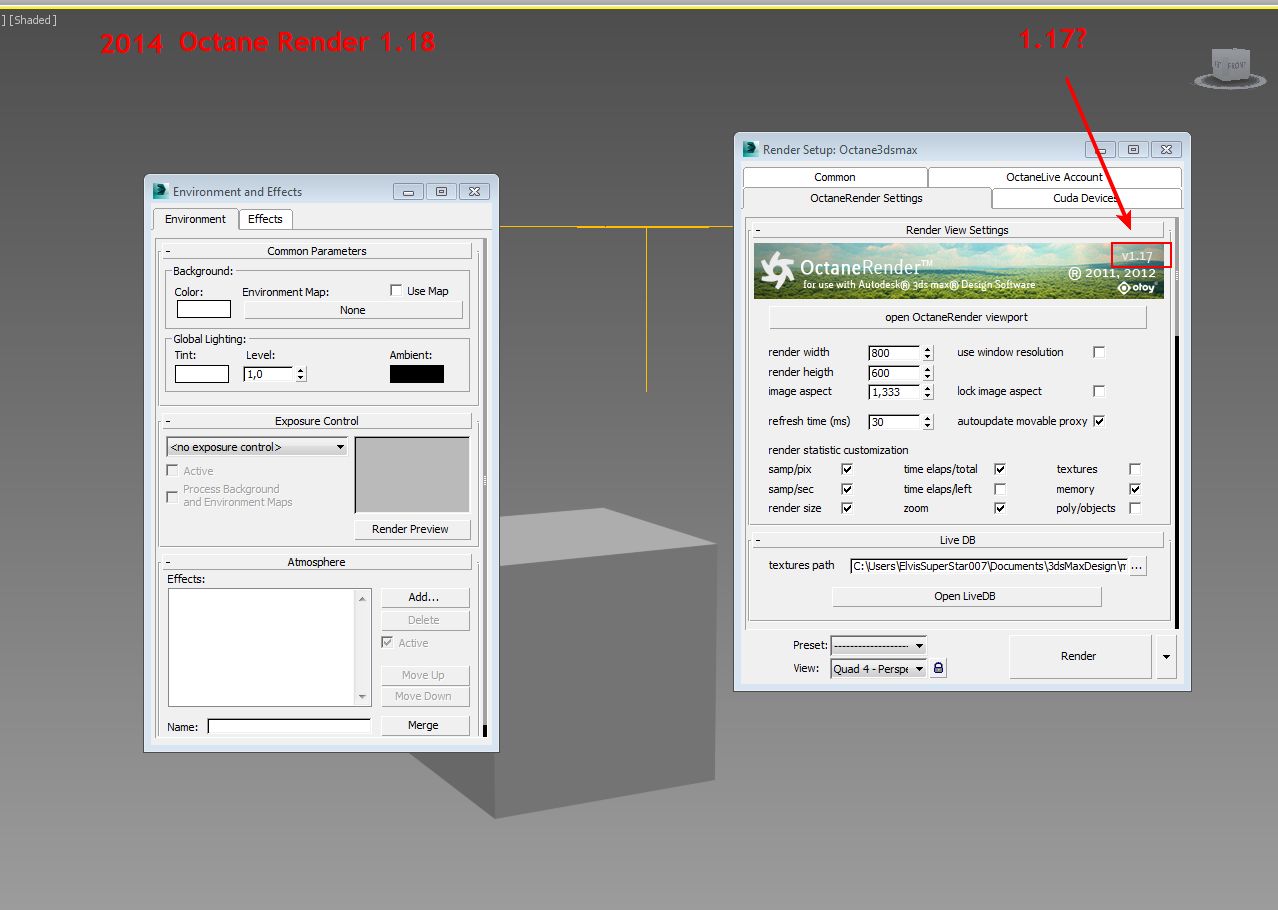Click the image aspect spinner

pos(927,392)
